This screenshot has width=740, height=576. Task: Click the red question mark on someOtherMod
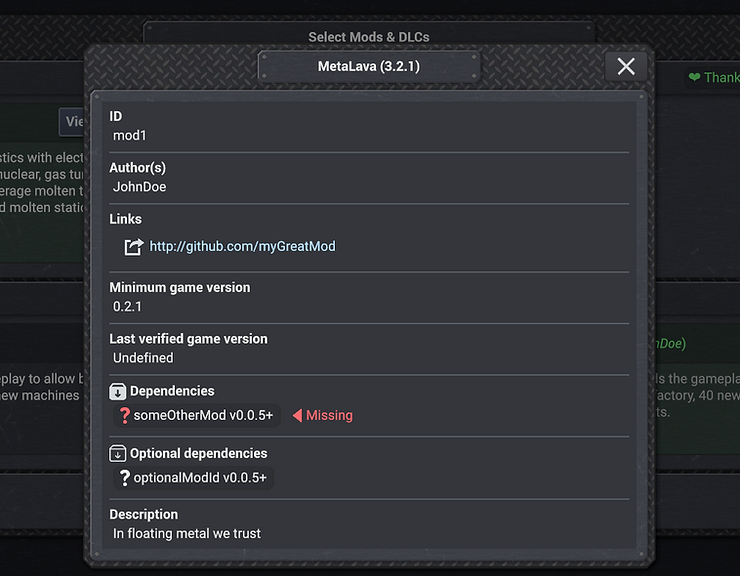tap(124, 416)
